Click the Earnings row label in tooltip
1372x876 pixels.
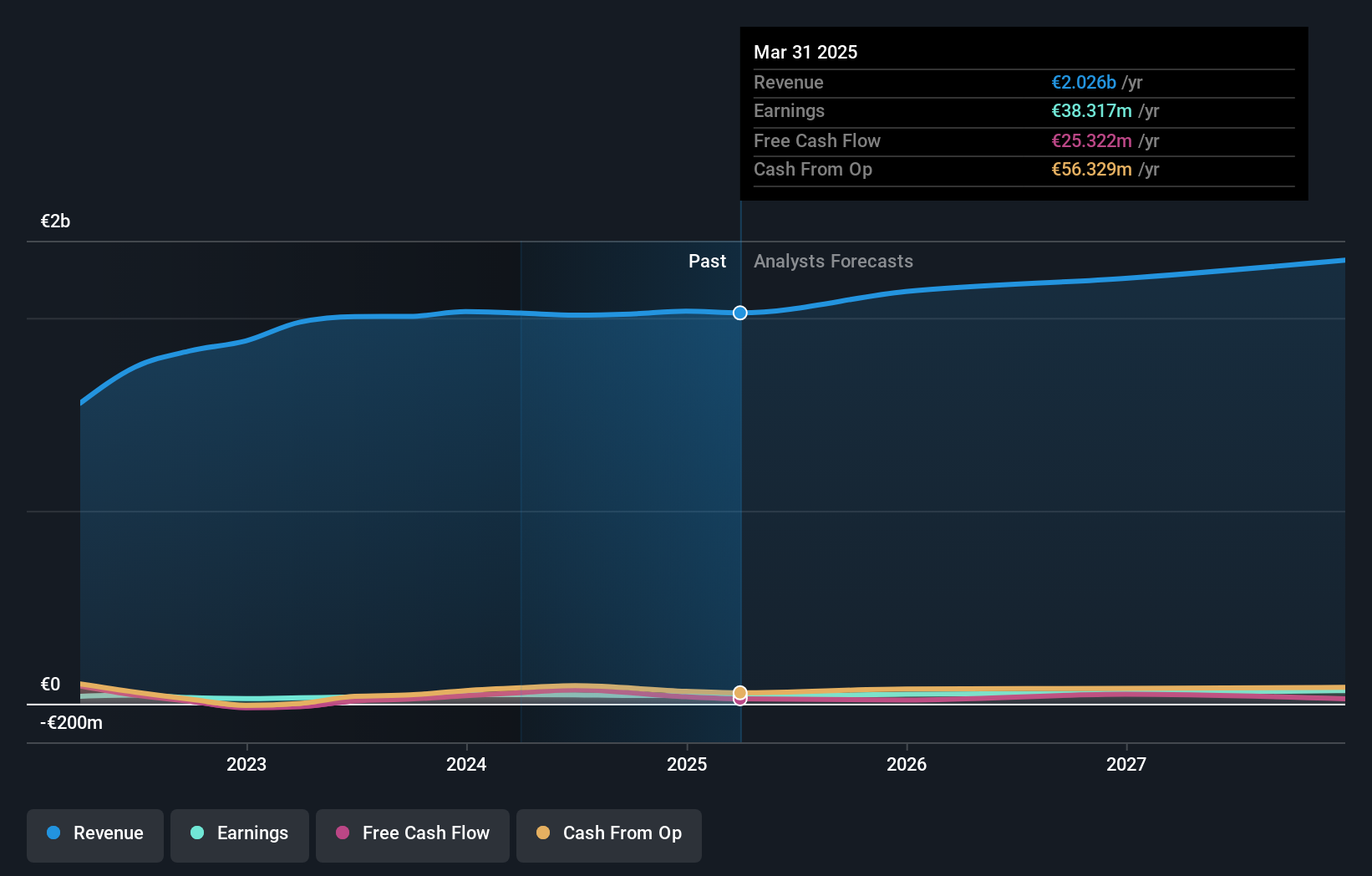789,110
